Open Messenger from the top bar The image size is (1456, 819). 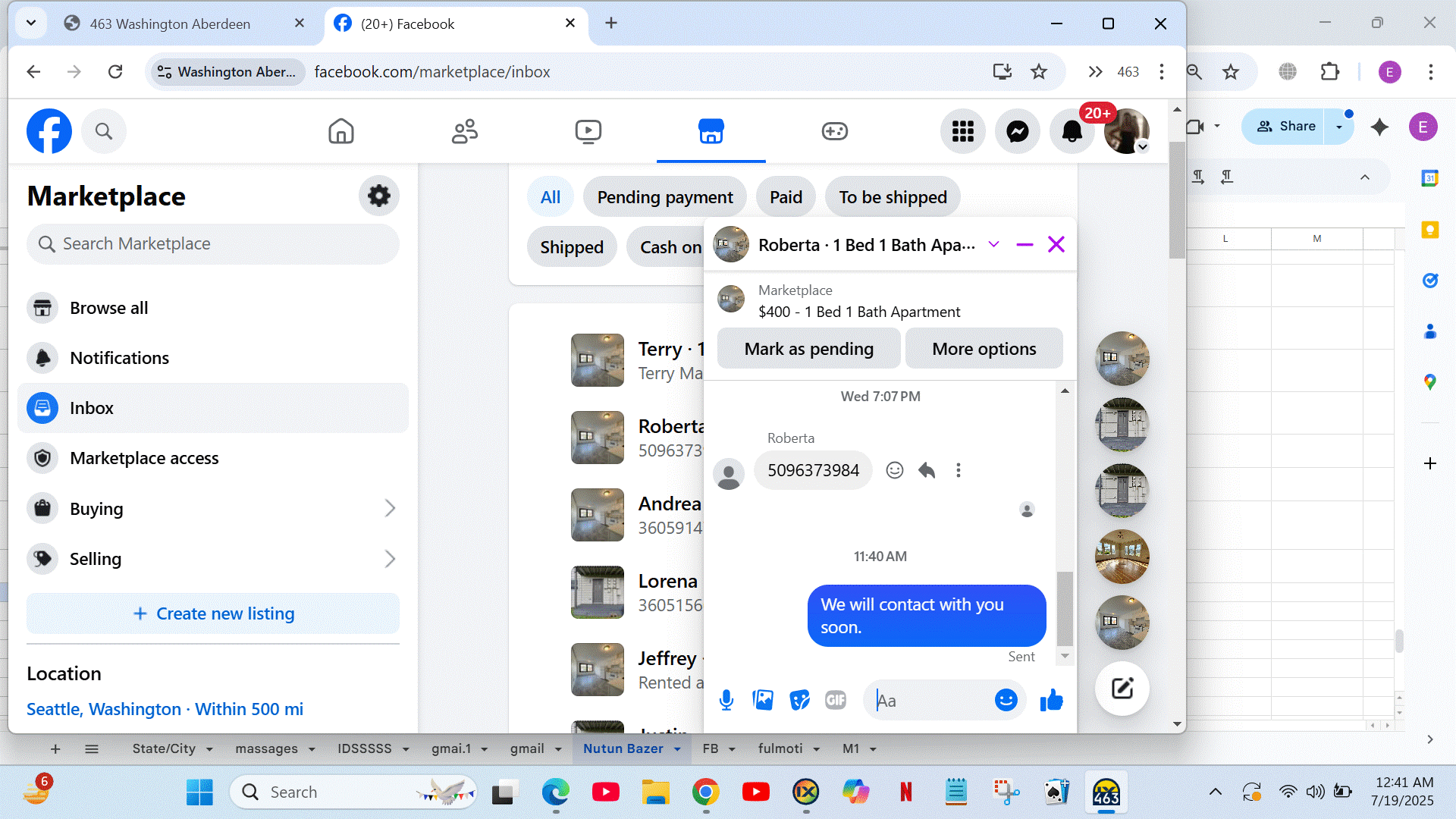(1017, 131)
